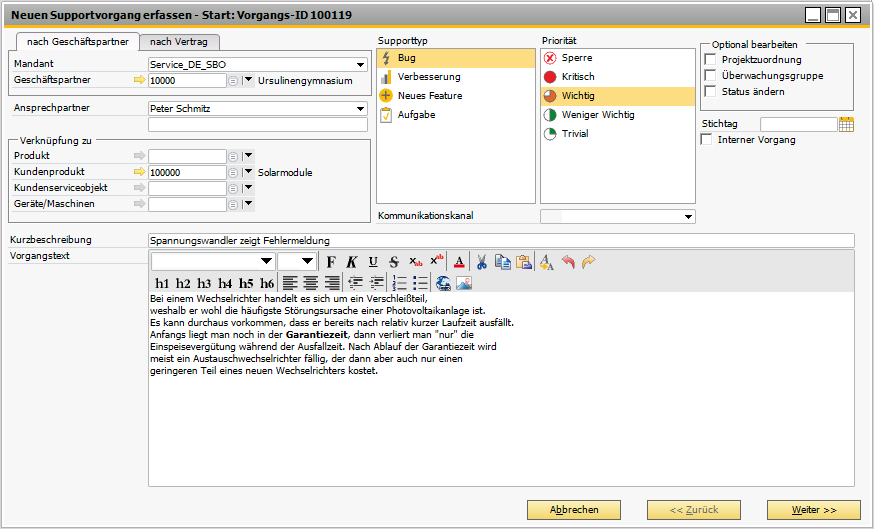
Task: Switch to the nach Vertrag tab
Action: coord(178,42)
